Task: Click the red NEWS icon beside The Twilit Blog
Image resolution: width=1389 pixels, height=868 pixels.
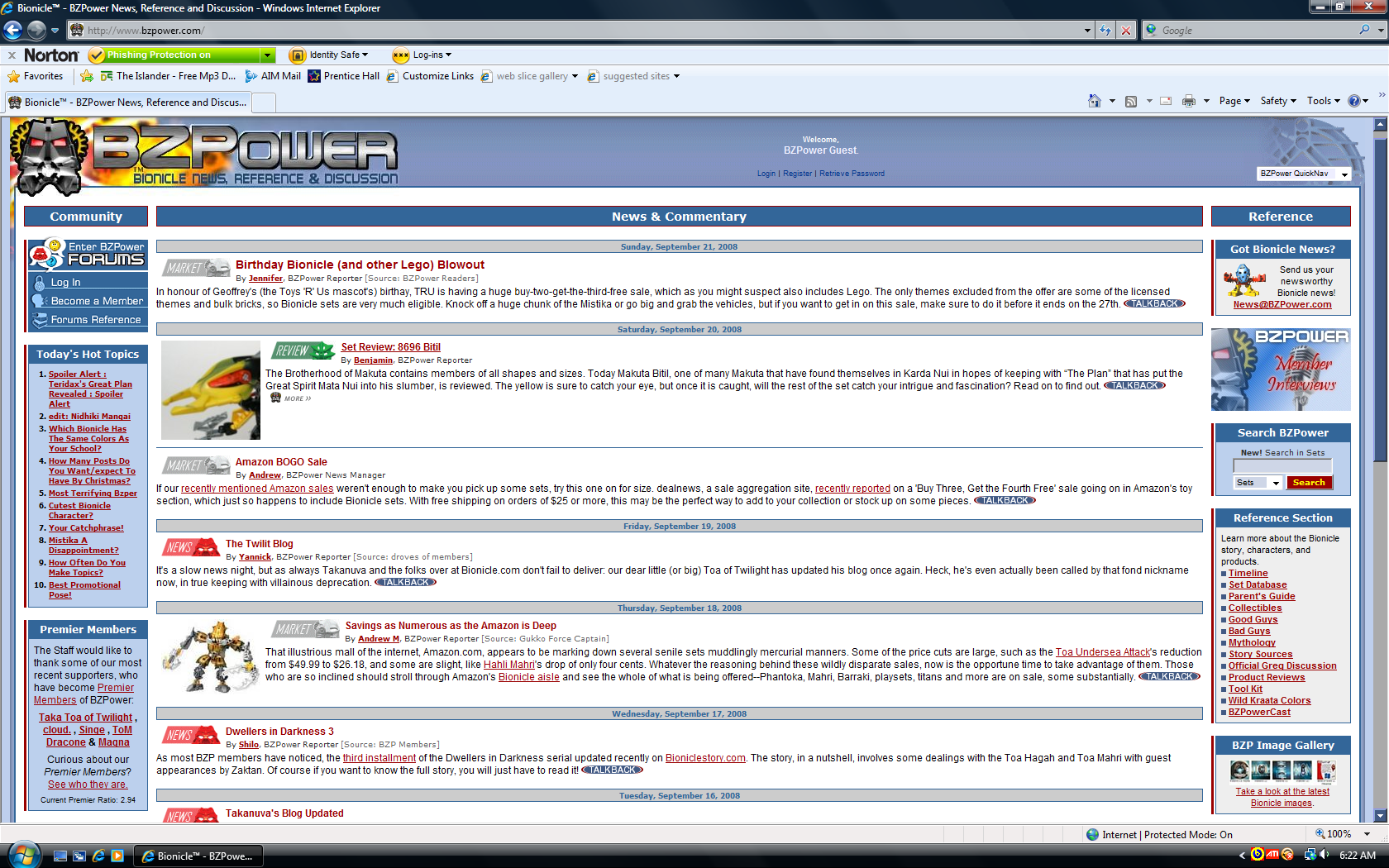Action: pyautogui.click(x=191, y=547)
